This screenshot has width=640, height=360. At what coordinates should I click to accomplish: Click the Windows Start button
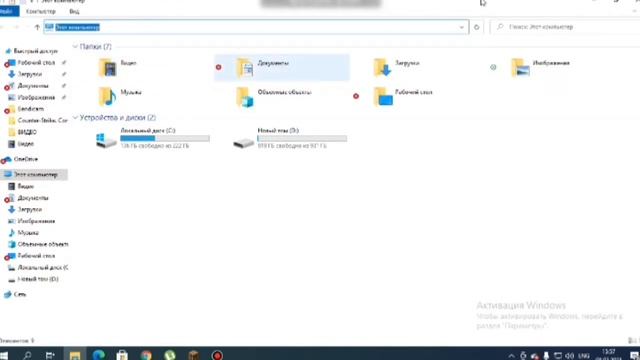(x=4, y=356)
